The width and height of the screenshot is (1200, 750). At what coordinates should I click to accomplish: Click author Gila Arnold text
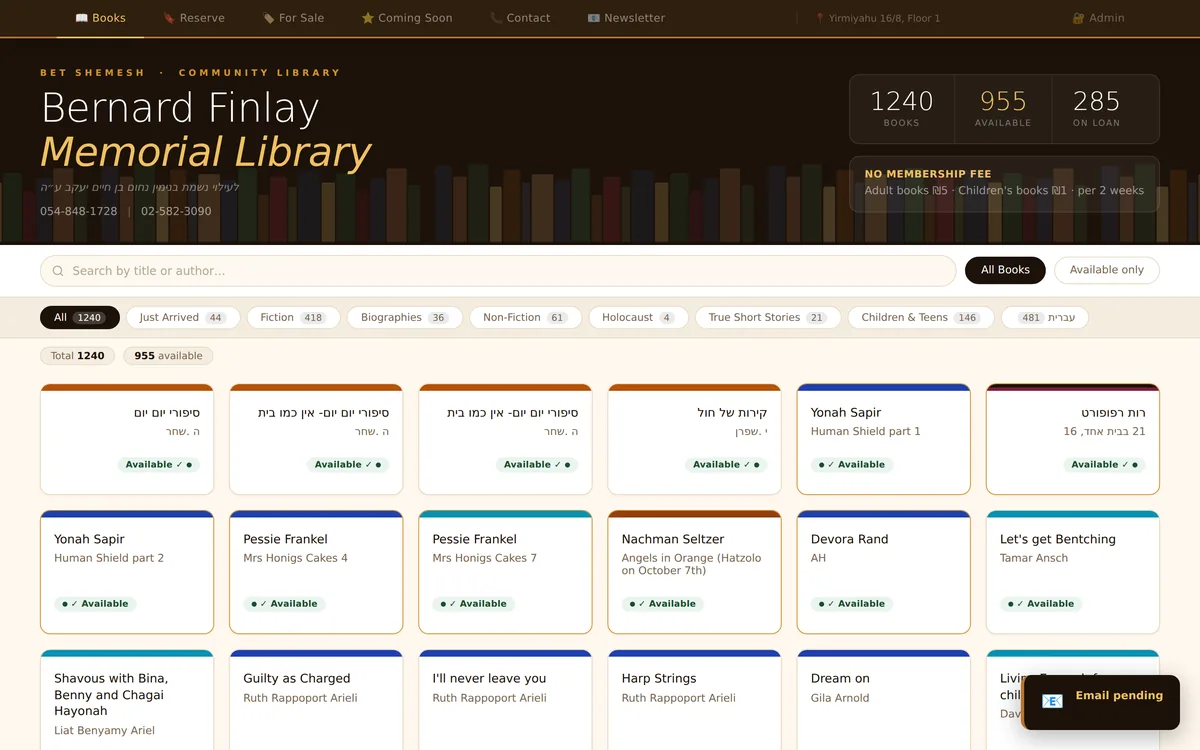[840, 698]
